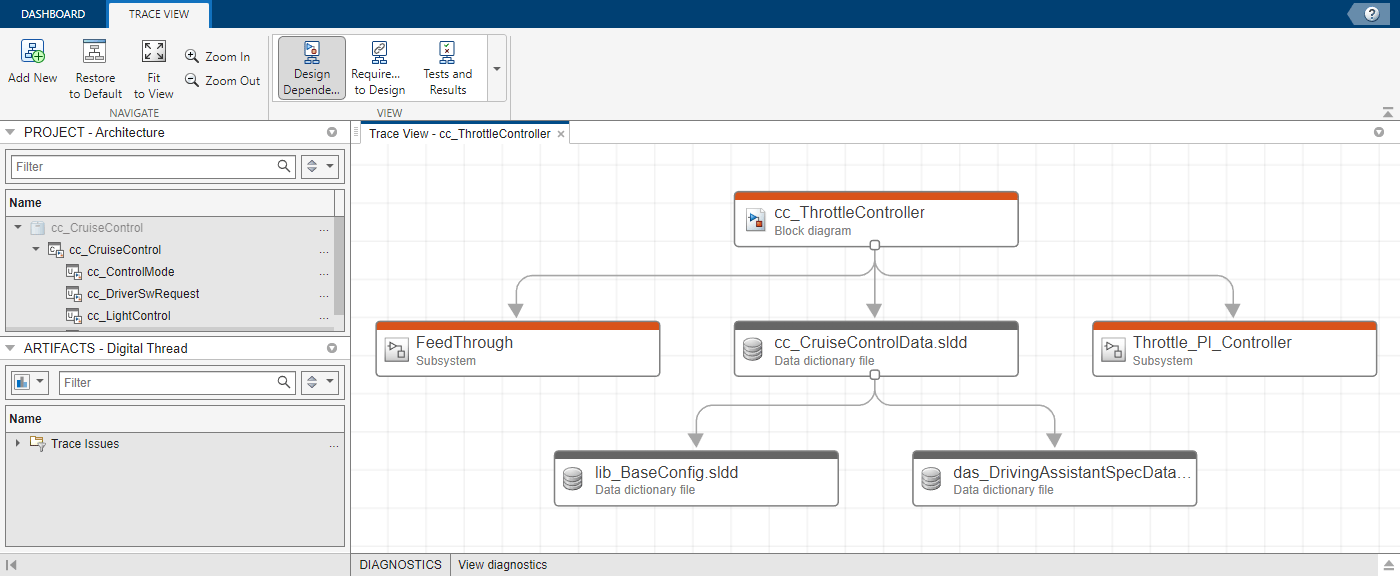Close the Trace View - cc_ThrottleController tab
The width and height of the screenshot is (1400, 576).
(x=561, y=134)
